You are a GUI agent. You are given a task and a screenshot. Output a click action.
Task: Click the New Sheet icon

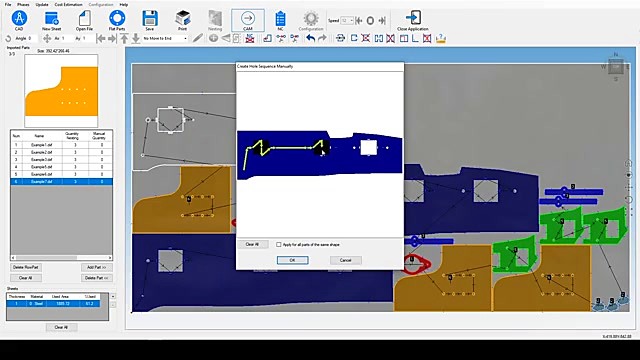coord(51,19)
